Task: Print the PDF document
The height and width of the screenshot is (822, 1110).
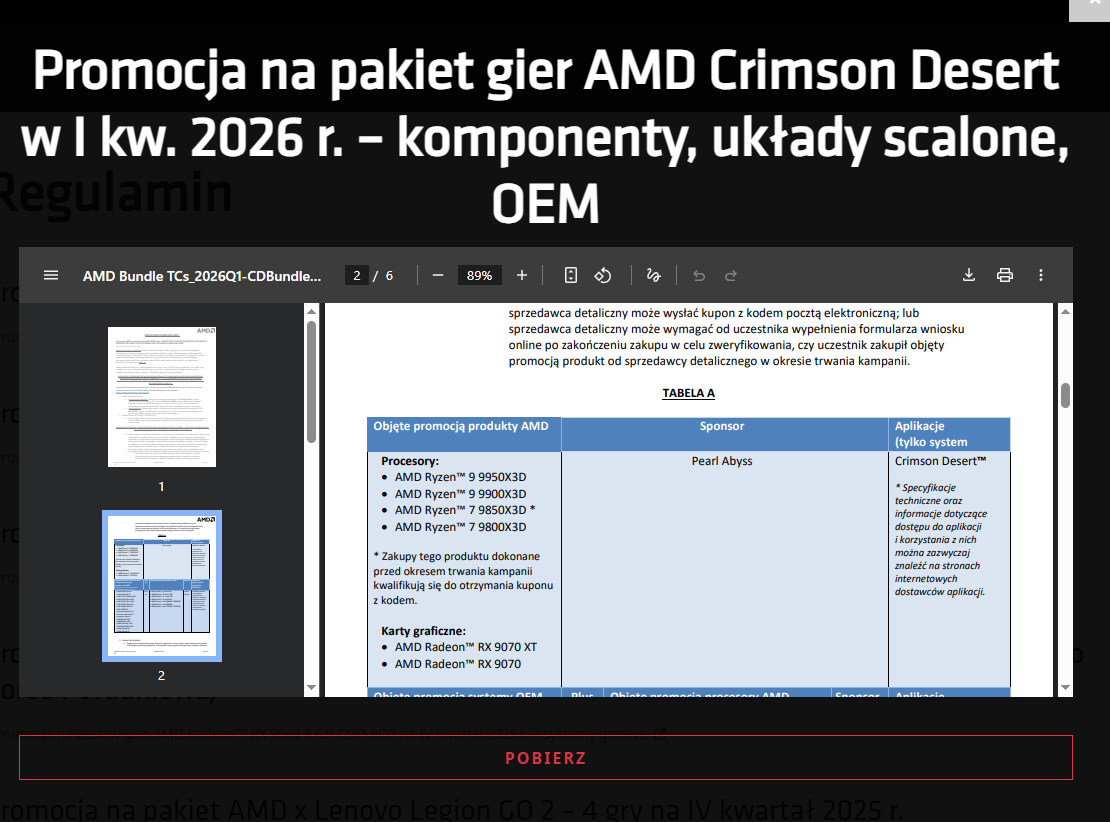Action: pyautogui.click(x=1004, y=275)
